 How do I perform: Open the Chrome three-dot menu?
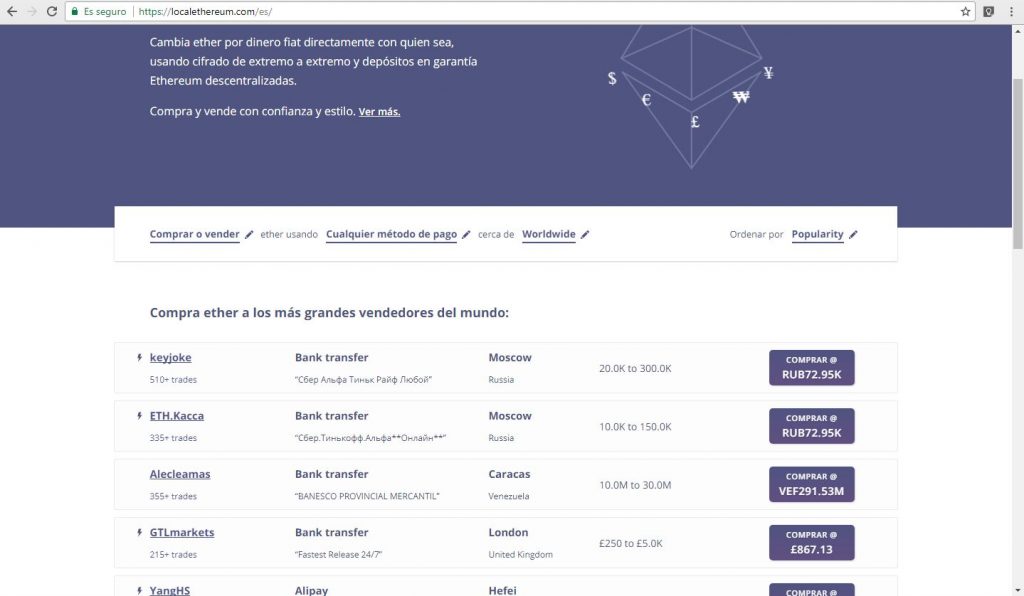[x=1011, y=12]
